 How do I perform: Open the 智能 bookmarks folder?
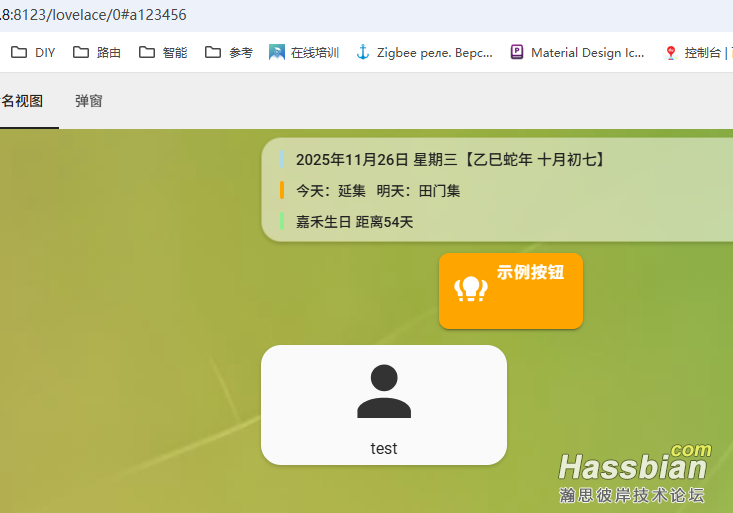pos(163,52)
